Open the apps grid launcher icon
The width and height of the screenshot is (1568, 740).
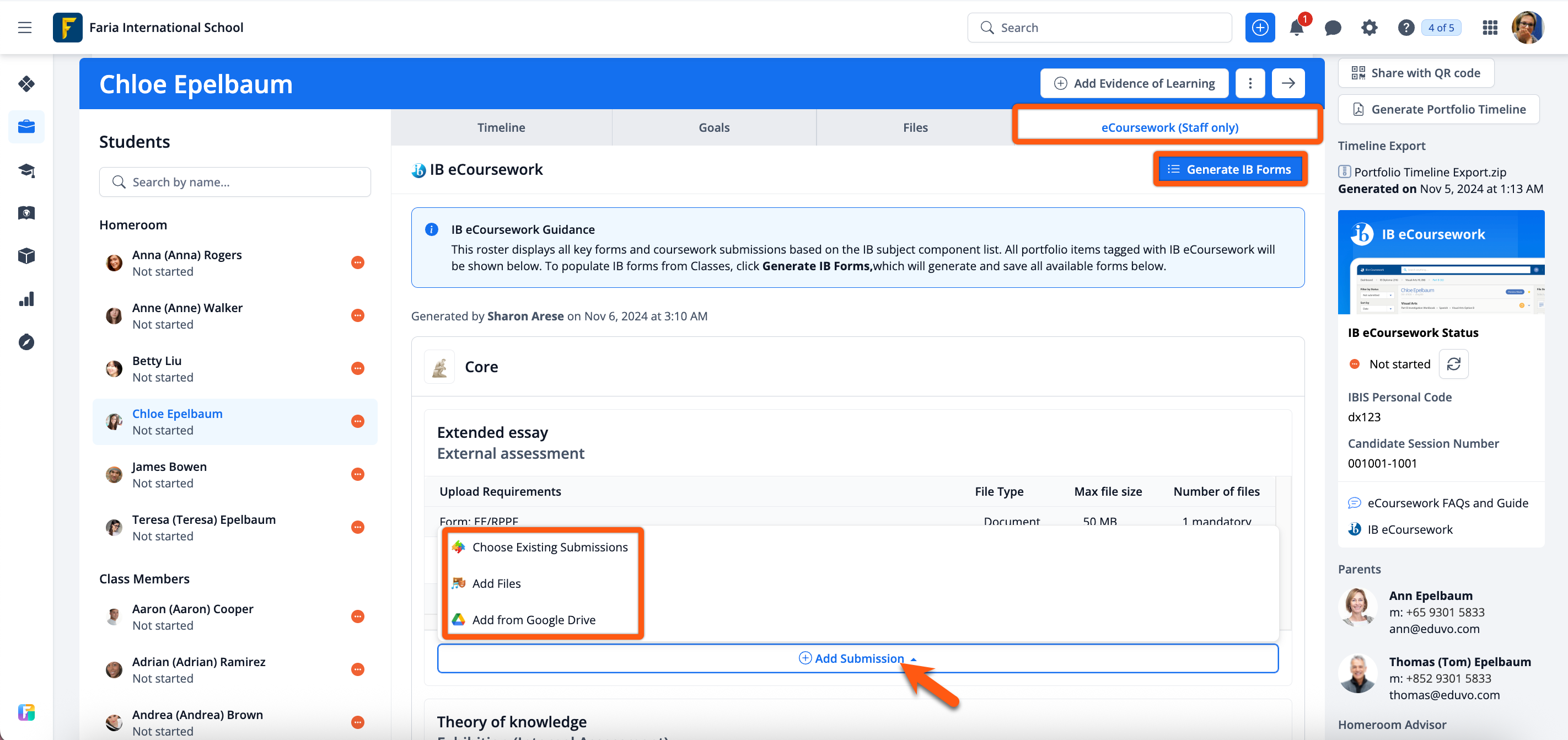point(1490,28)
